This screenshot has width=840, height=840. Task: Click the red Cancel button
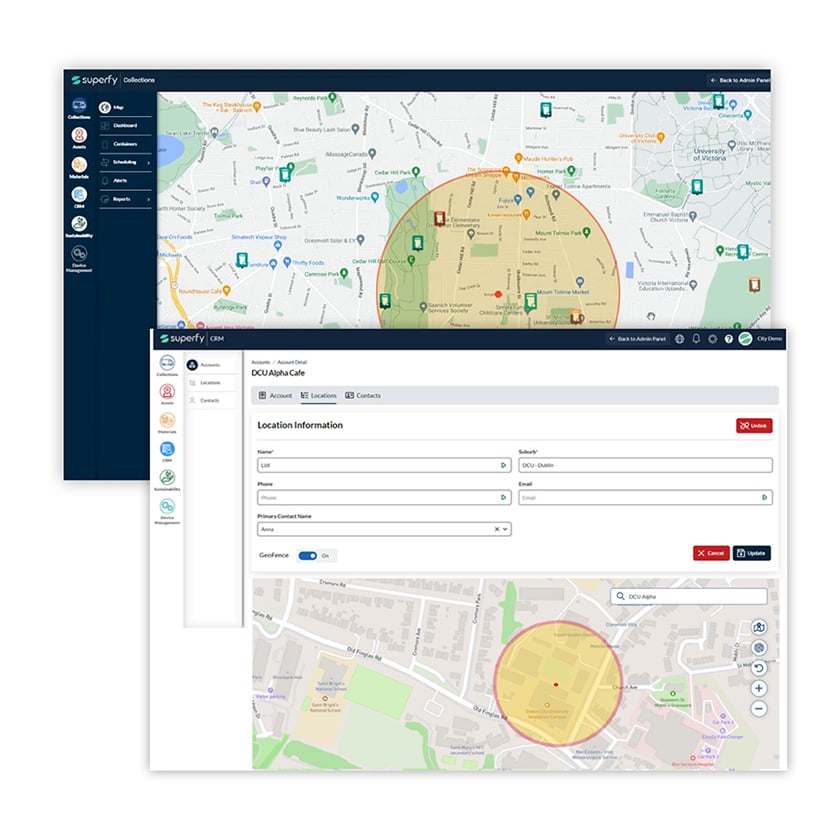[x=710, y=553]
